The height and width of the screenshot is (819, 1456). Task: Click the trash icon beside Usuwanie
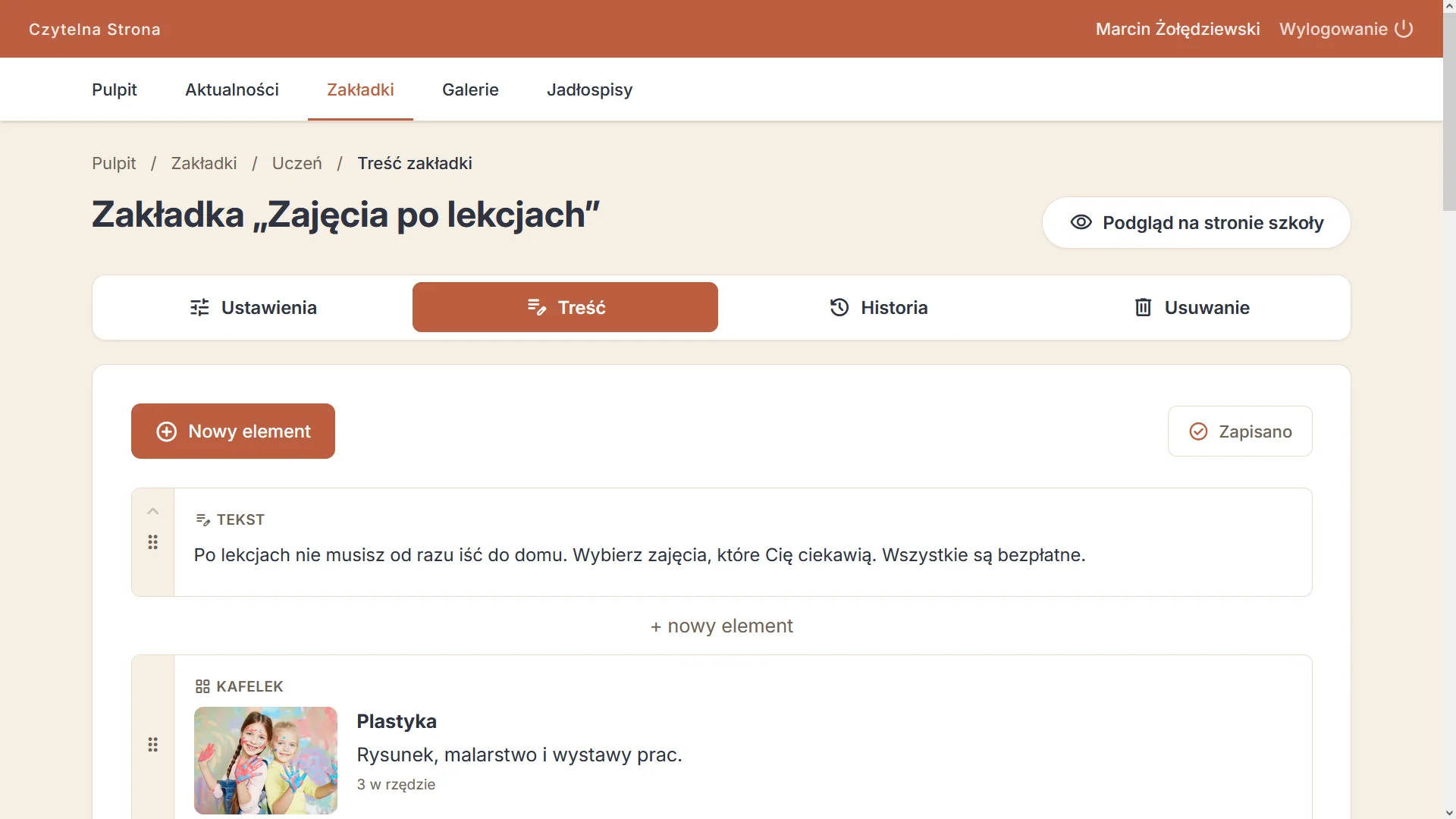click(x=1143, y=307)
